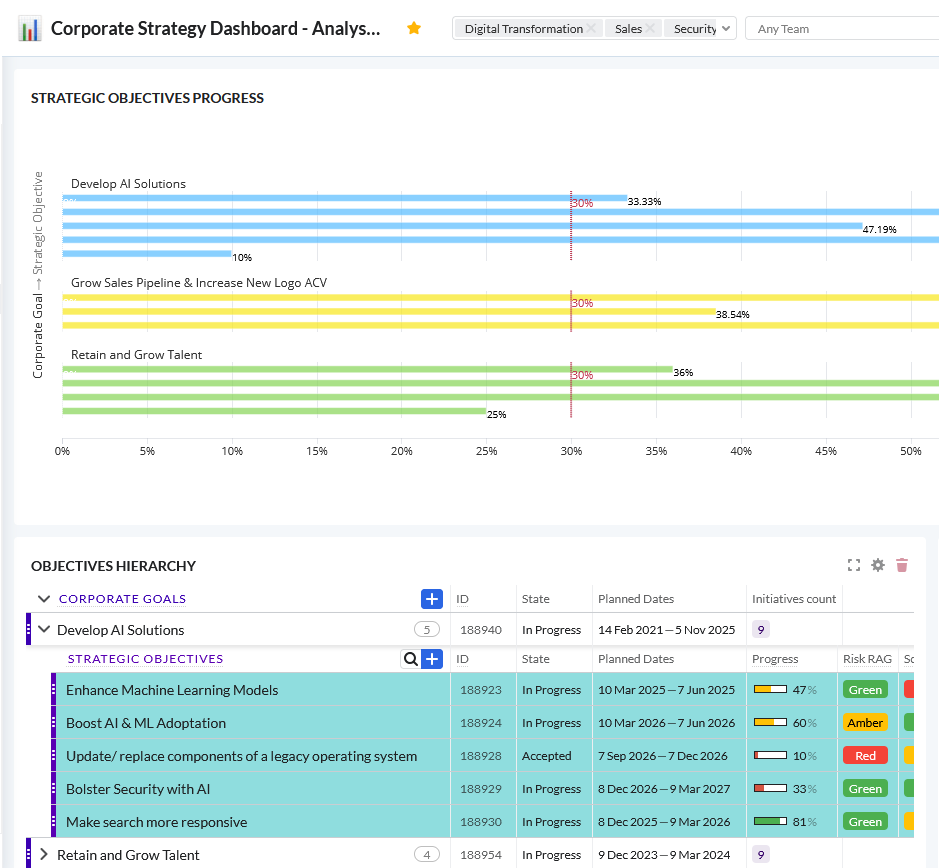Delete the Objectives Hierarchy widget
939x868 pixels.
click(x=902, y=565)
